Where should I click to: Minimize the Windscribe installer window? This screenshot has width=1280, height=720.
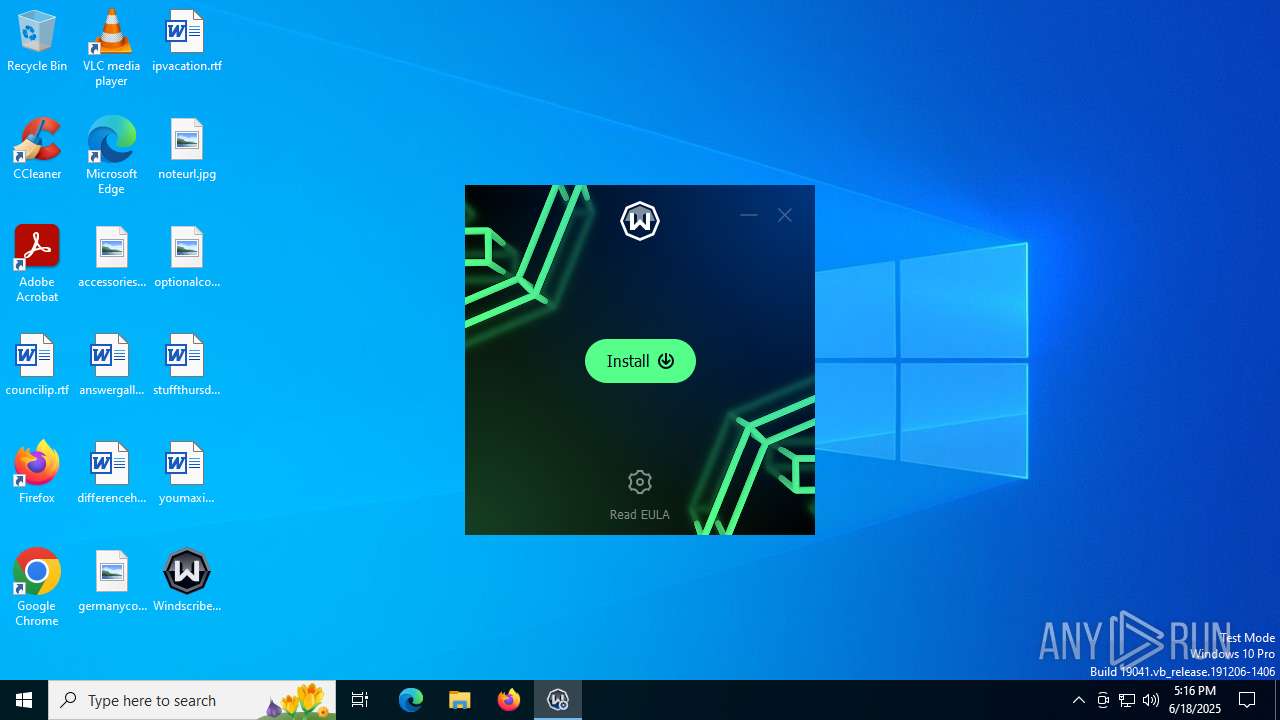click(x=748, y=215)
